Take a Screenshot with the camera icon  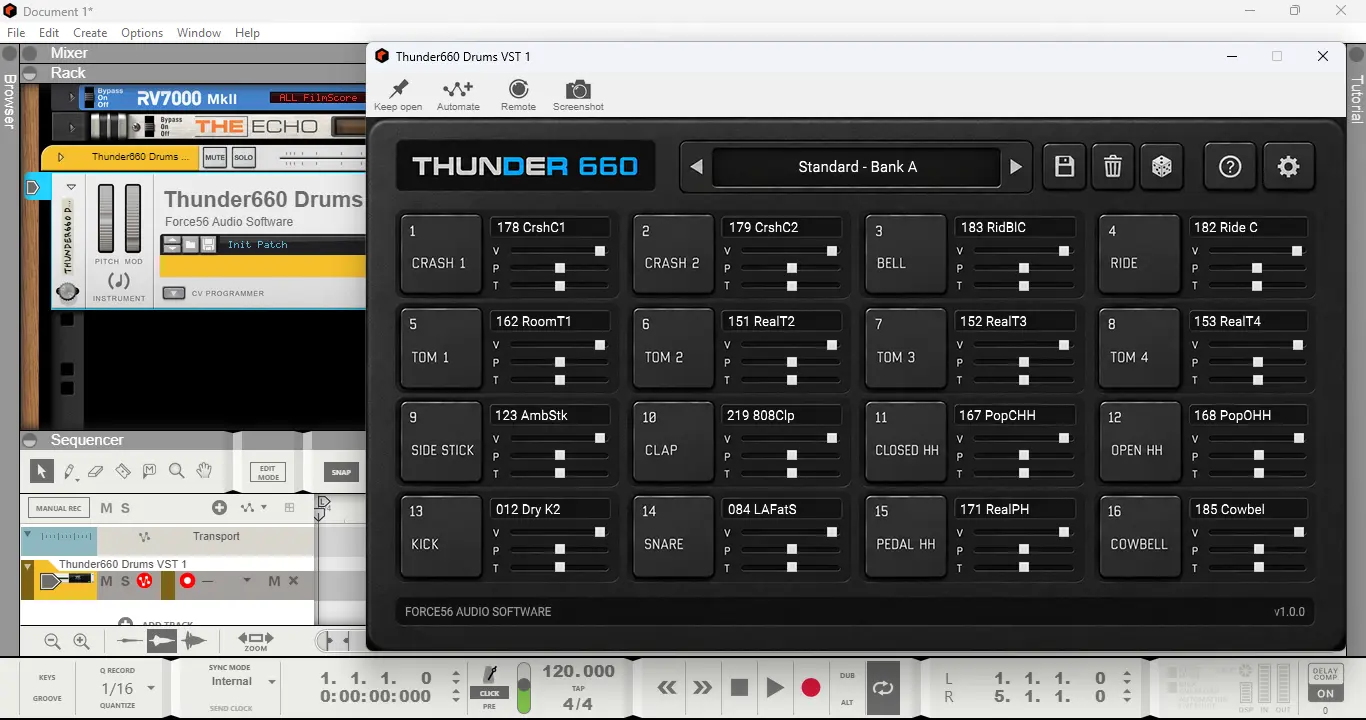click(x=578, y=89)
